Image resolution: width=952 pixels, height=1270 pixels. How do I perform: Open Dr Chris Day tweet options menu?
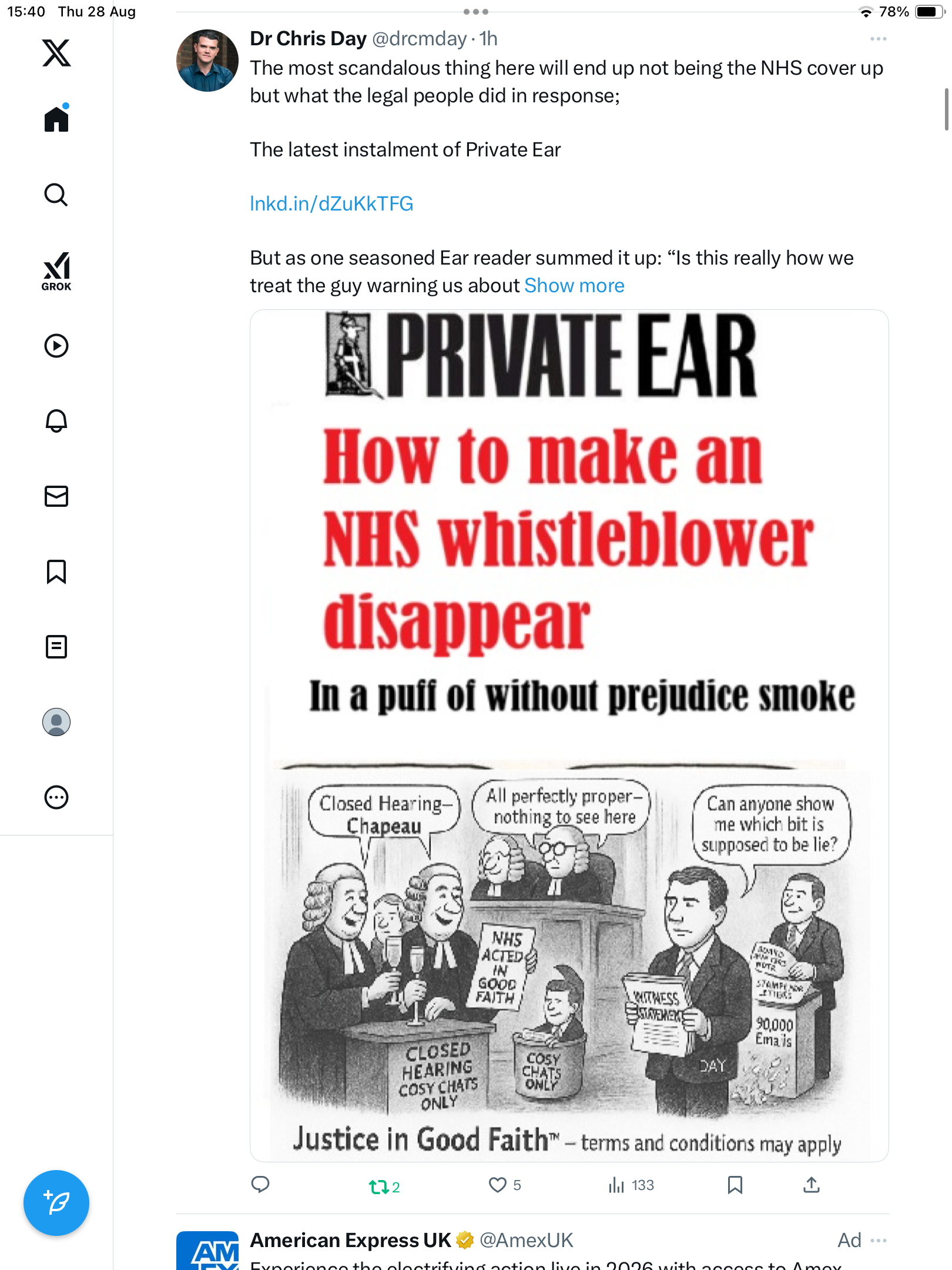click(879, 39)
